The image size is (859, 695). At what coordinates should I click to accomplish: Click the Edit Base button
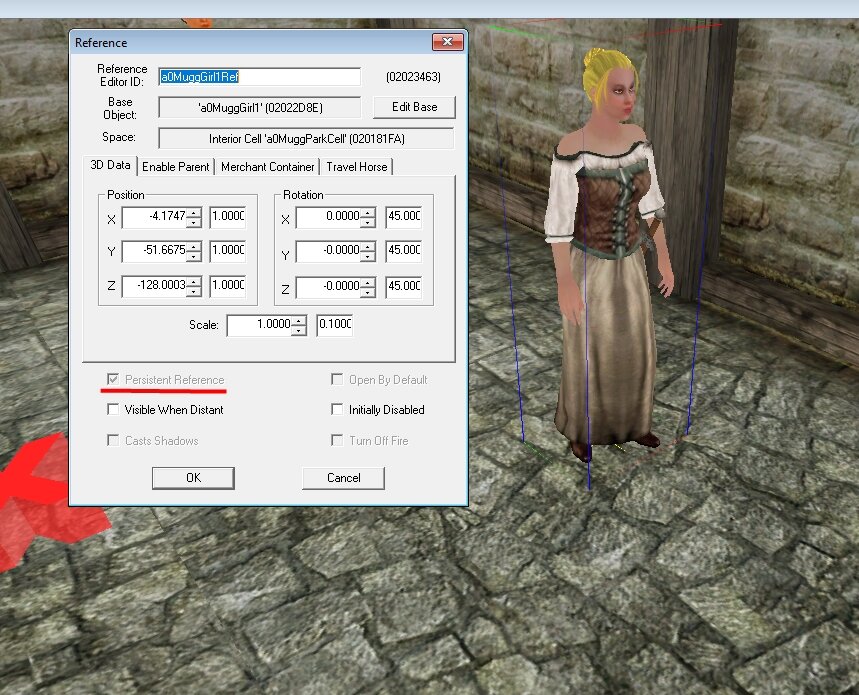click(x=414, y=107)
